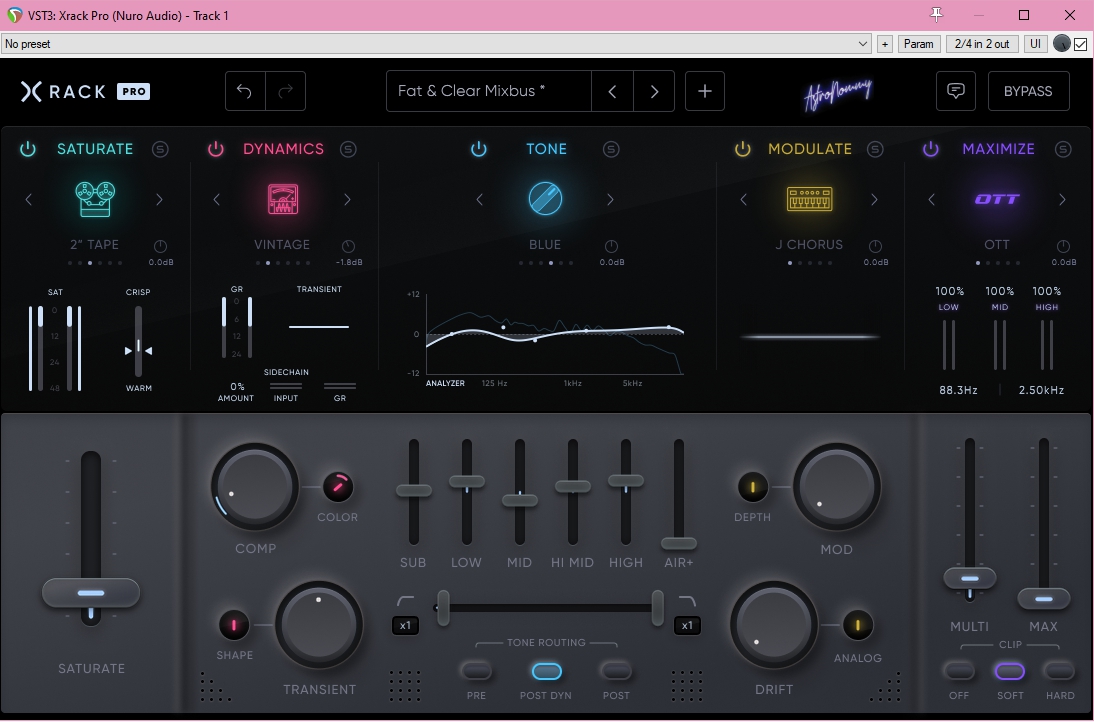Click the J Chorus keyboard icon
Image resolution: width=1094 pixels, height=722 pixels.
809,199
